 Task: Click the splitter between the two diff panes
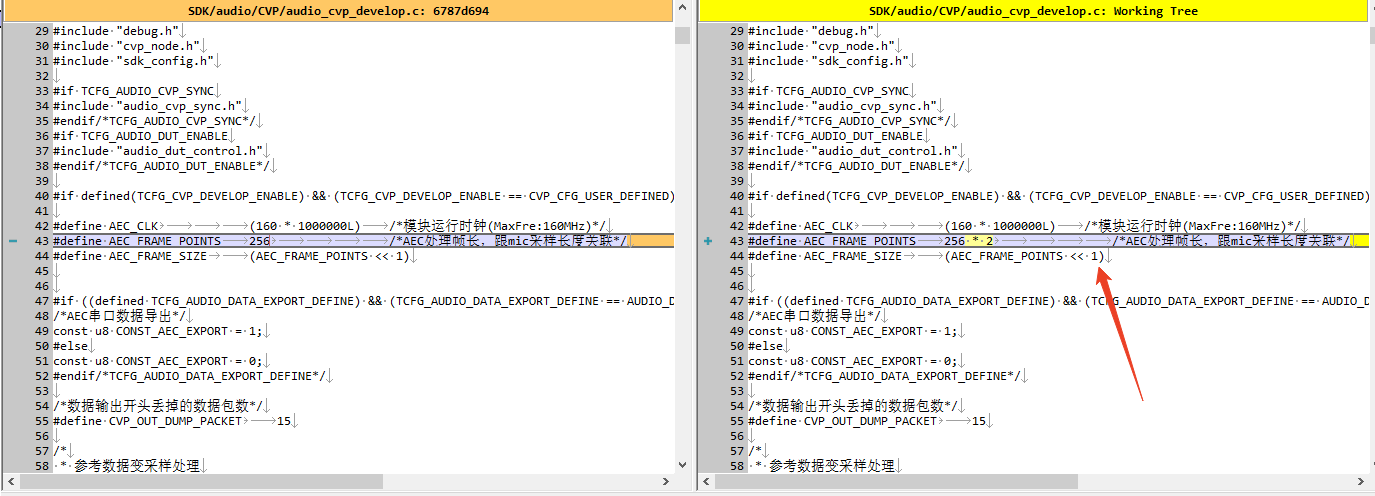tap(694, 248)
